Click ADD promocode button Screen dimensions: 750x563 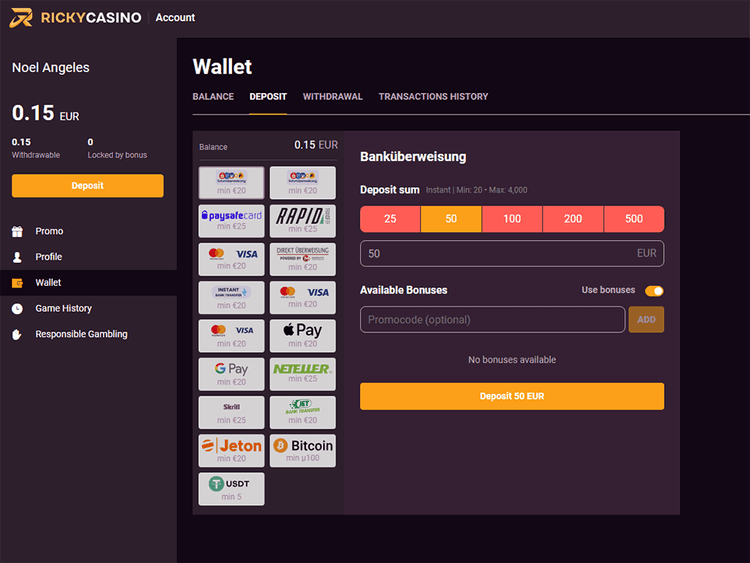coord(646,320)
